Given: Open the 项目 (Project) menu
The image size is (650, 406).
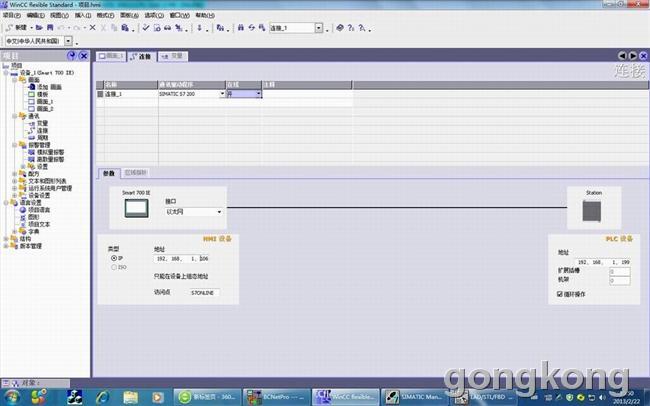Looking at the screenshot, I should tap(11, 15).
